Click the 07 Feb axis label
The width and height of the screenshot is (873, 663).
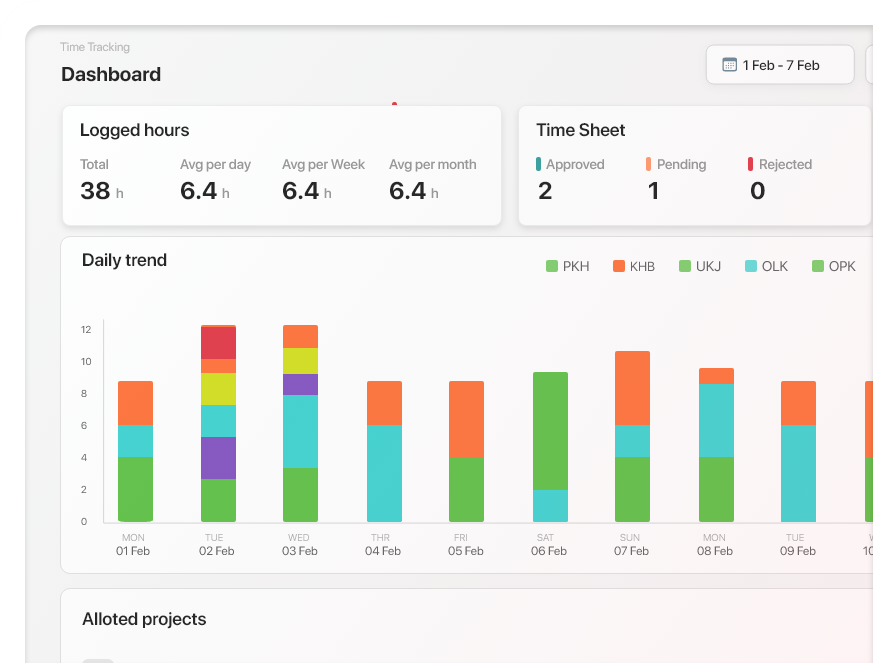tap(631, 551)
